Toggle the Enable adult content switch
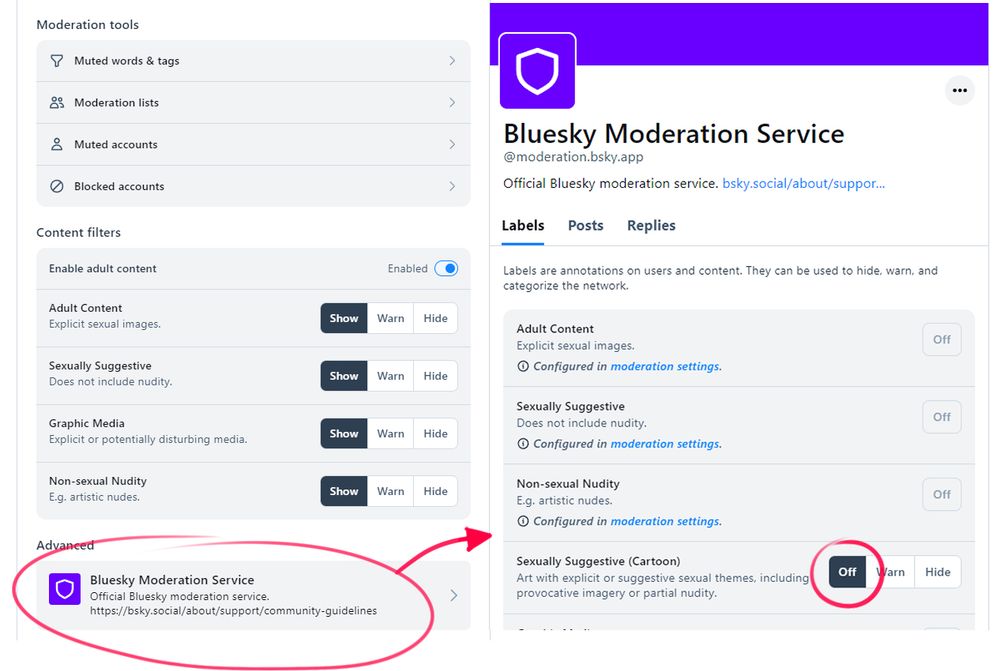This screenshot has width=1000, height=671. (x=446, y=269)
